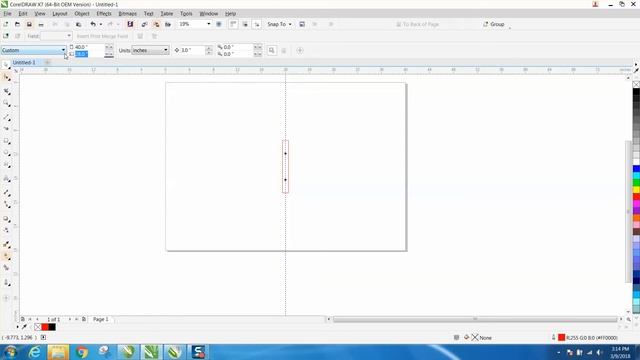Click the Undo arrow icon
Viewport: 640px width, 360px height.
(93, 24)
